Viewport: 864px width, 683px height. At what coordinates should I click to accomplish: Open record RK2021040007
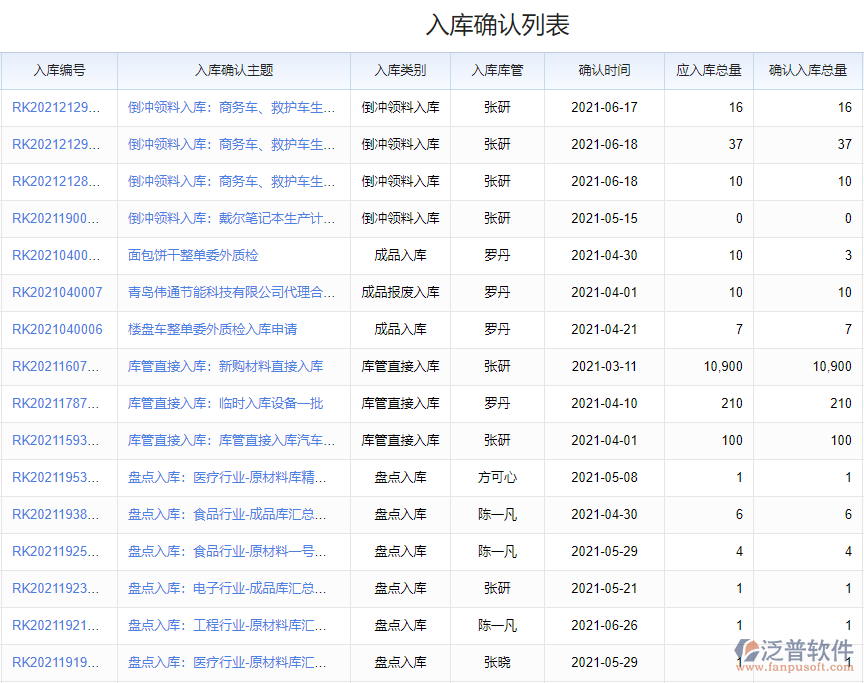[x=57, y=292]
